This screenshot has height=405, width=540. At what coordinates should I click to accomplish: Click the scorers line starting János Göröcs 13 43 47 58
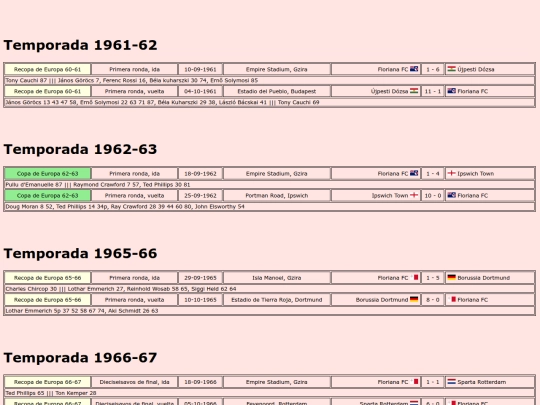coord(269,102)
